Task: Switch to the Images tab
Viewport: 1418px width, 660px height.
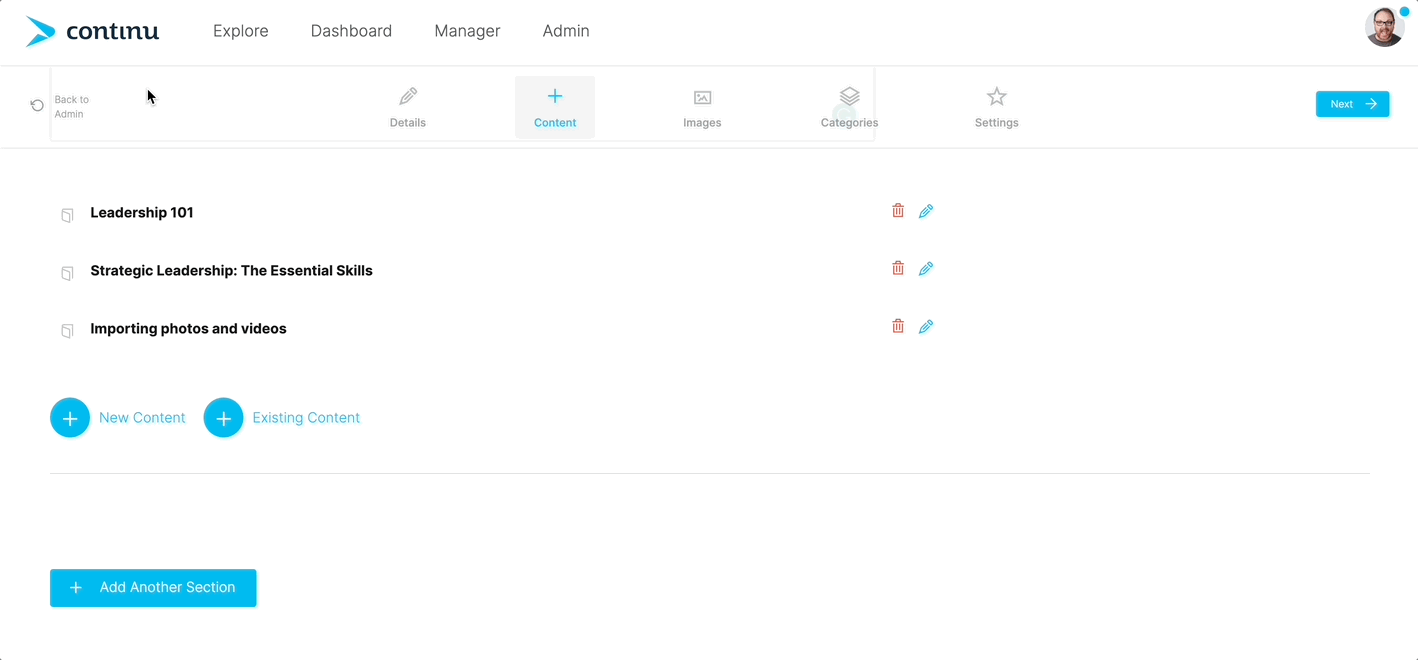Action: (x=702, y=107)
